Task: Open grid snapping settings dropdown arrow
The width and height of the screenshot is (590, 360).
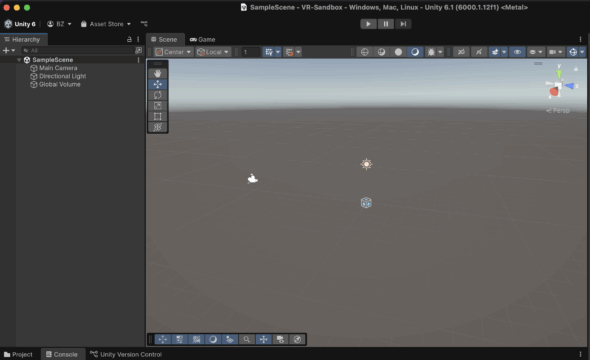Action: coord(278,52)
